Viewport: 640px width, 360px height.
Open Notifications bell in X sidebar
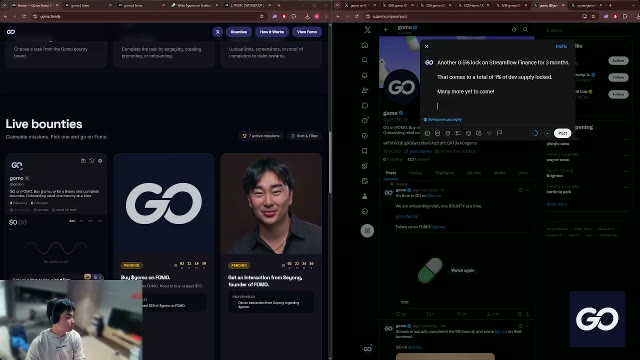point(365,75)
